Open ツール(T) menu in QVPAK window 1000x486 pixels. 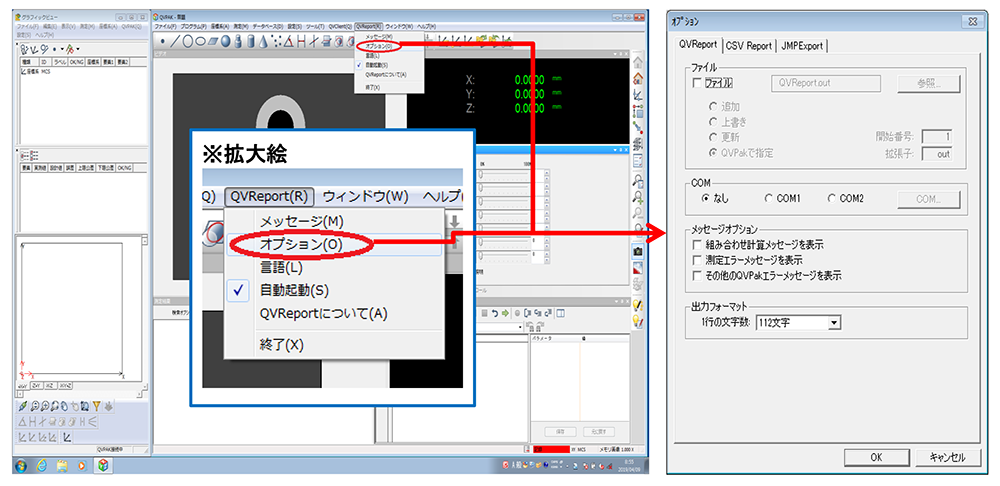[x=315, y=26]
